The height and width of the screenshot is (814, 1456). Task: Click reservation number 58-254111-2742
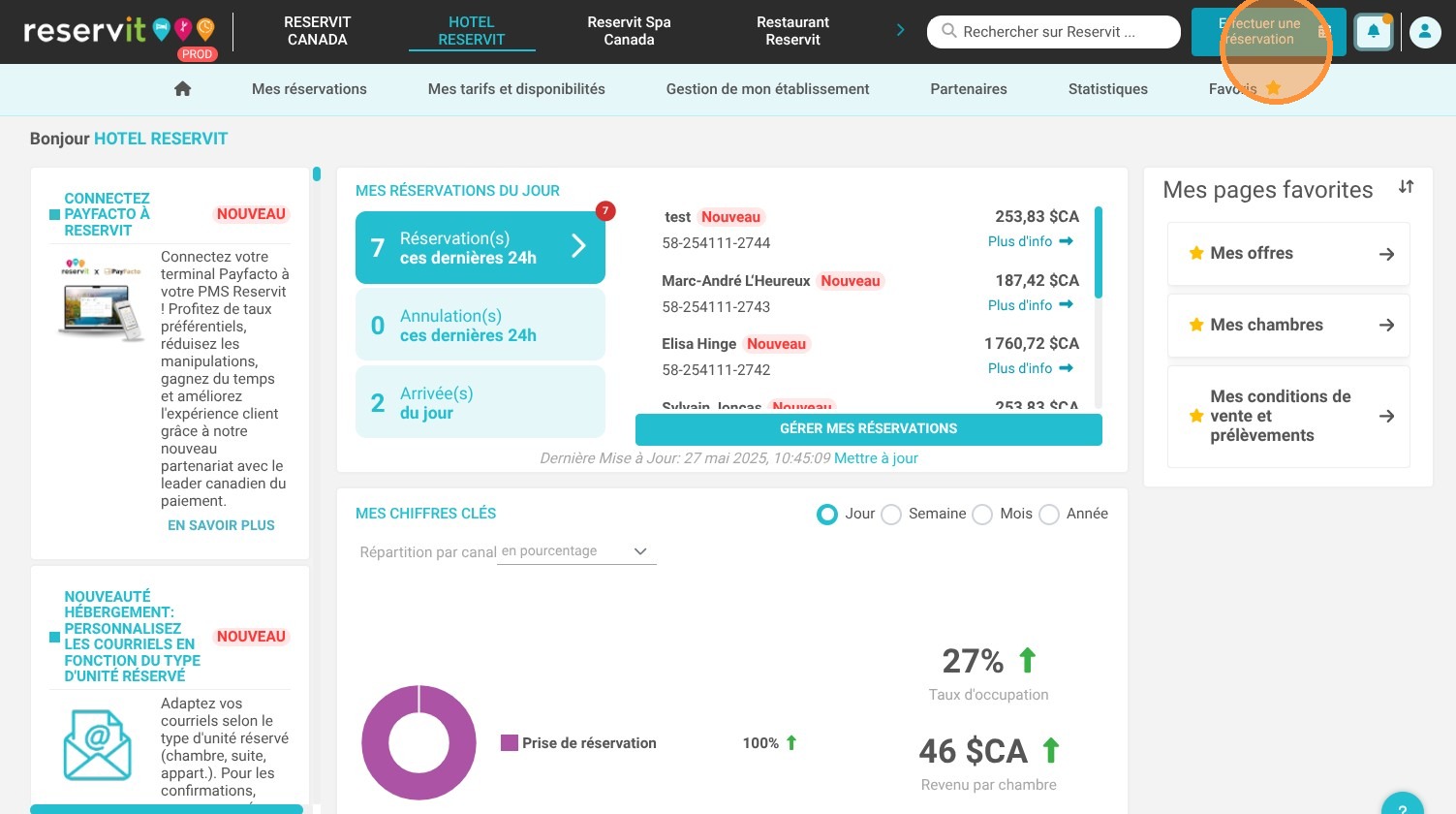point(717,370)
